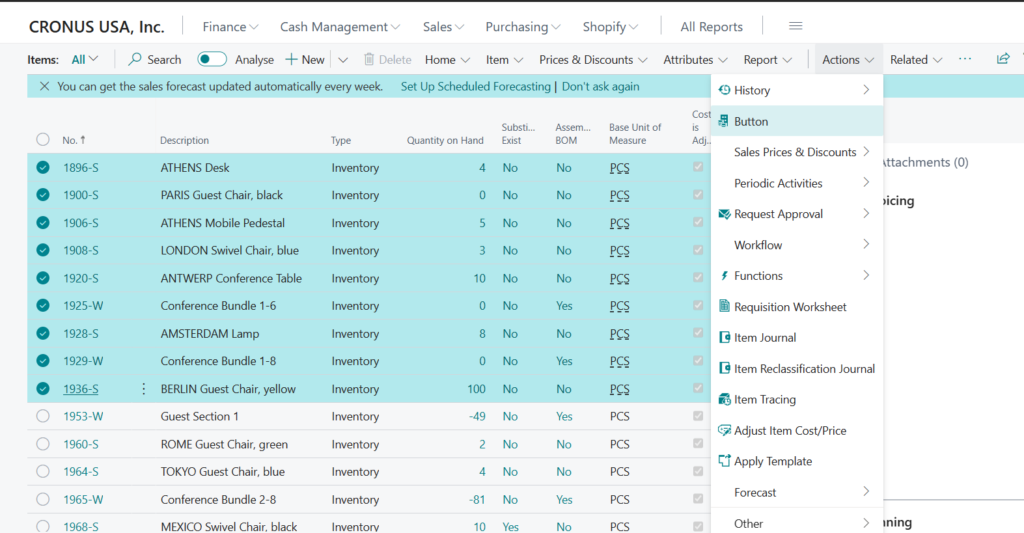Click the Search magnifier icon

[135, 59]
